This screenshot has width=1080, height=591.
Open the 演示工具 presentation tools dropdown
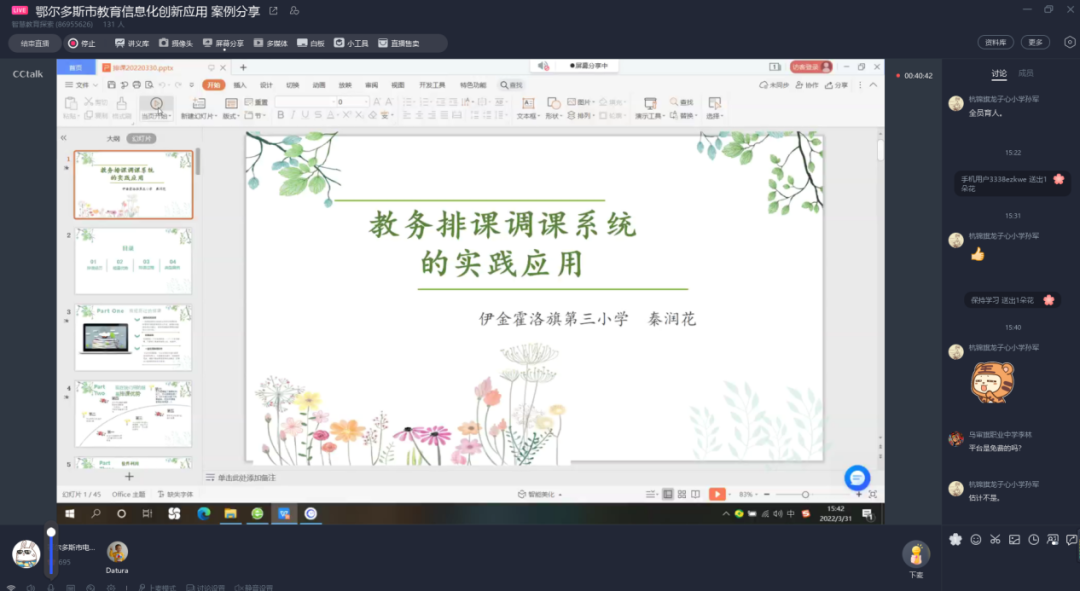point(650,116)
